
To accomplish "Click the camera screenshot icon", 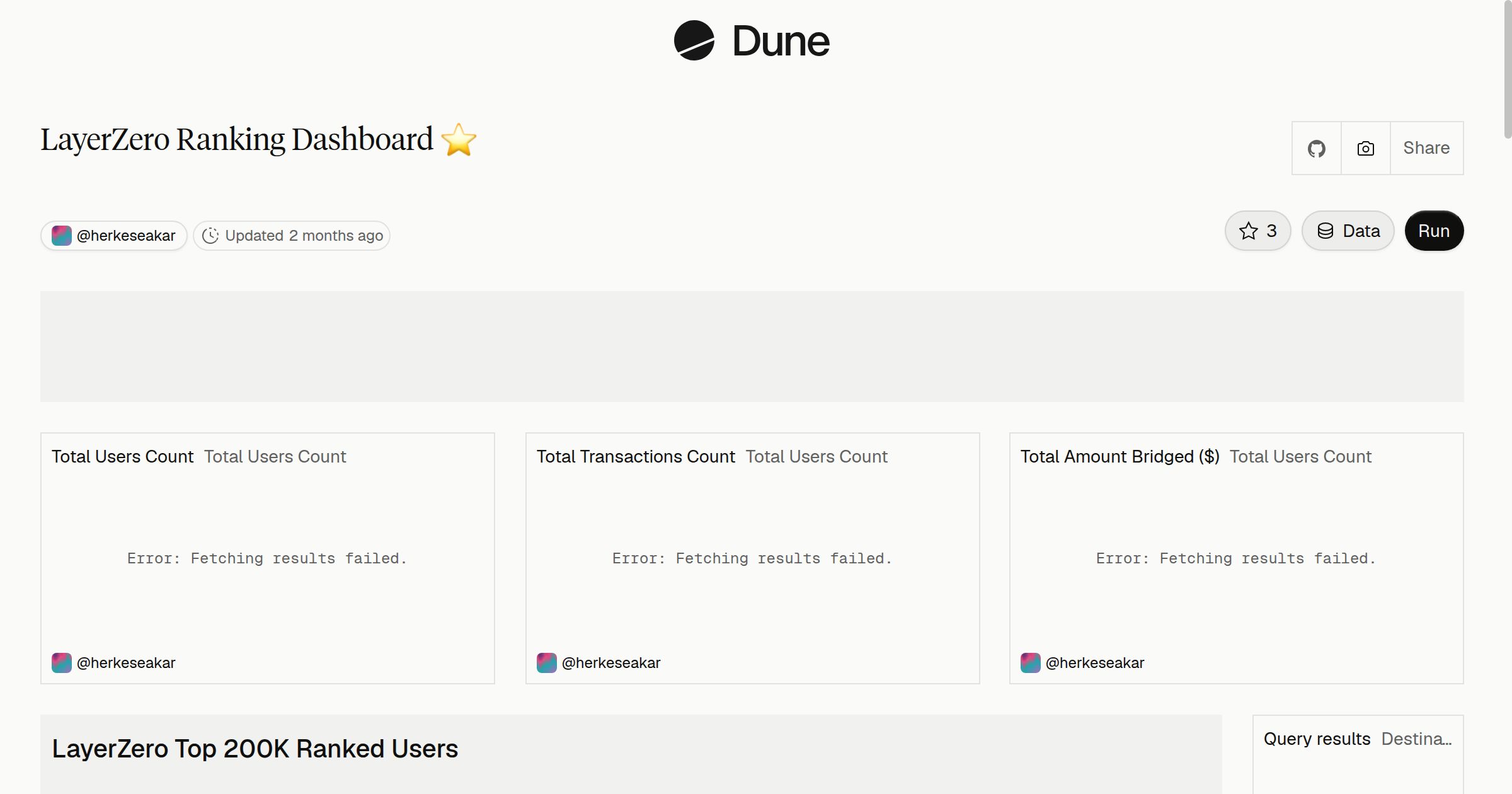I will tap(1365, 148).
